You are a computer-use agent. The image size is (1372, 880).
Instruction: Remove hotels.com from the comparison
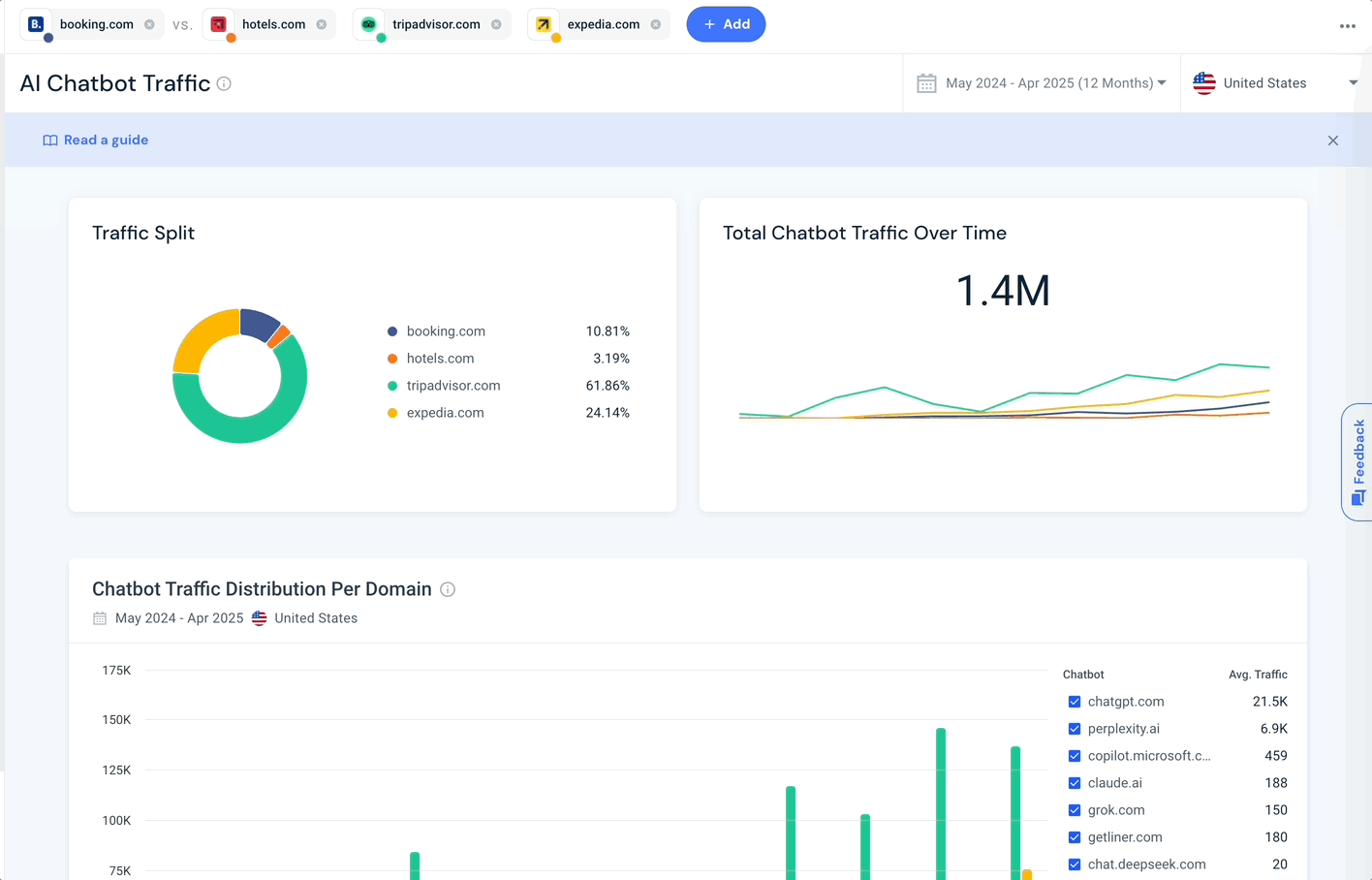pos(322,24)
